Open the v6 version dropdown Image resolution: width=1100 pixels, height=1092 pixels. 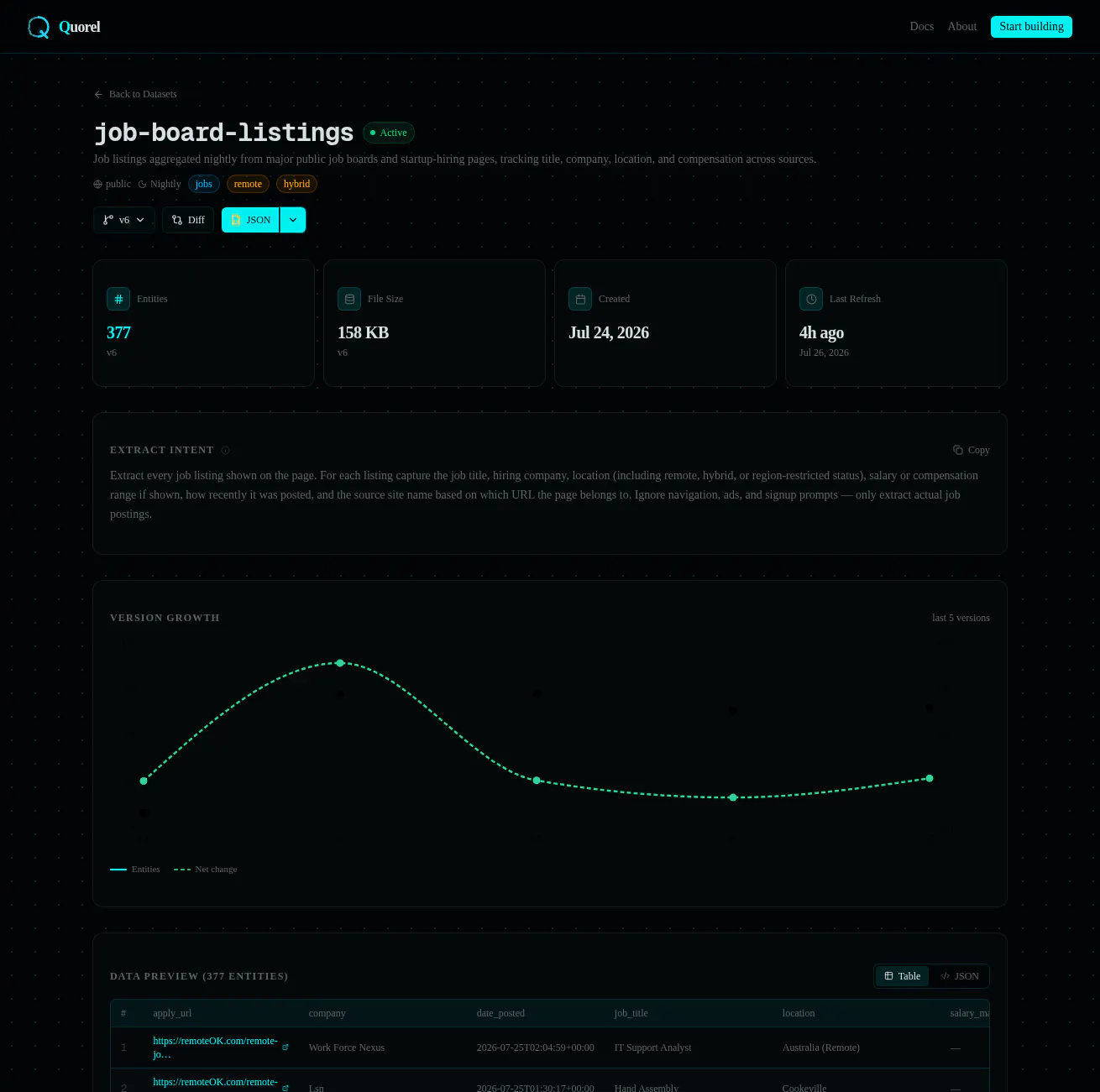124,220
